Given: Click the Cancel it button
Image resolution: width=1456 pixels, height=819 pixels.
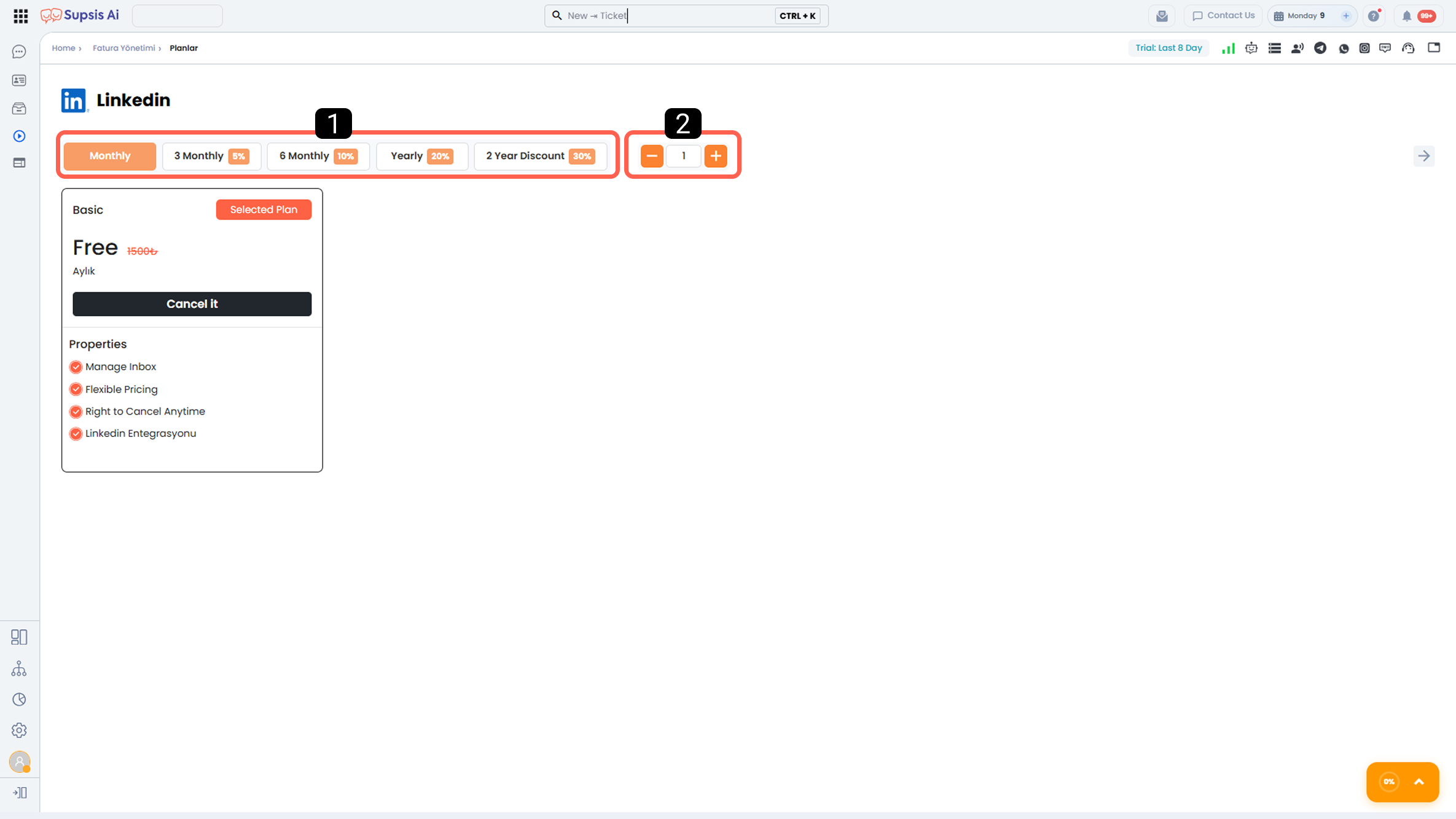Looking at the screenshot, I should pyautogui.click(x=192, y=304).
